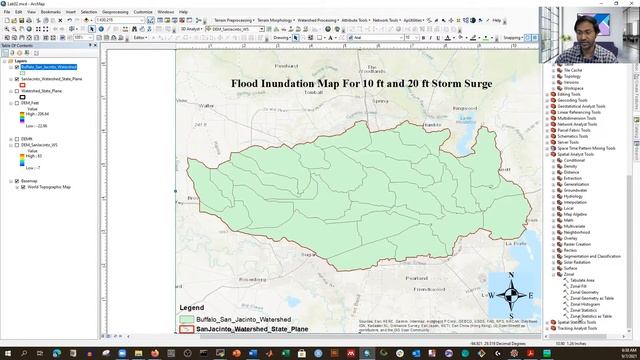The height and width of the screenshot is (360, 640).
Task: Open the Windows menu
Action: coord(165,12)
